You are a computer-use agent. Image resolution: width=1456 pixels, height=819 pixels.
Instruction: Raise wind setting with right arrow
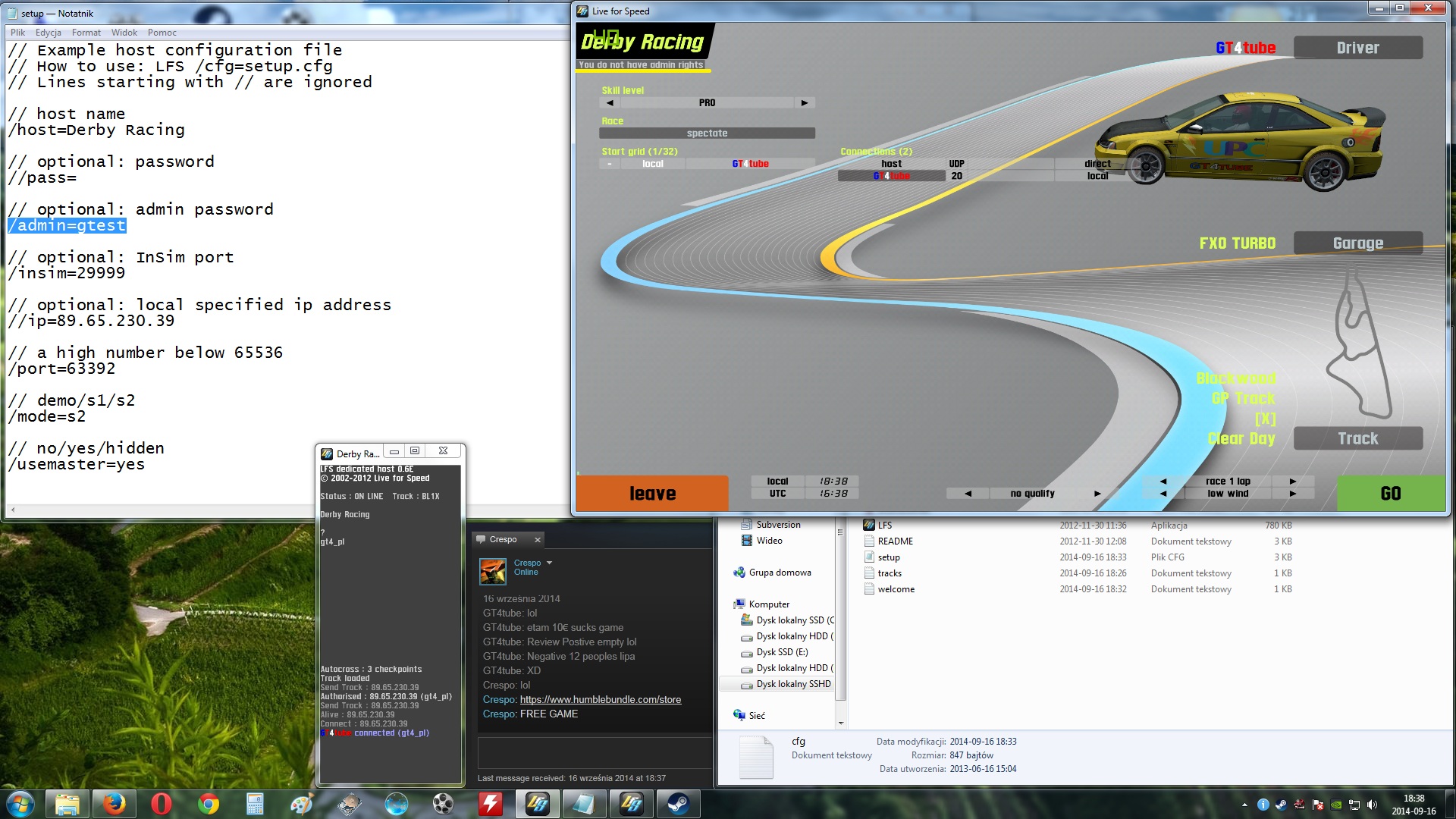1293,494
